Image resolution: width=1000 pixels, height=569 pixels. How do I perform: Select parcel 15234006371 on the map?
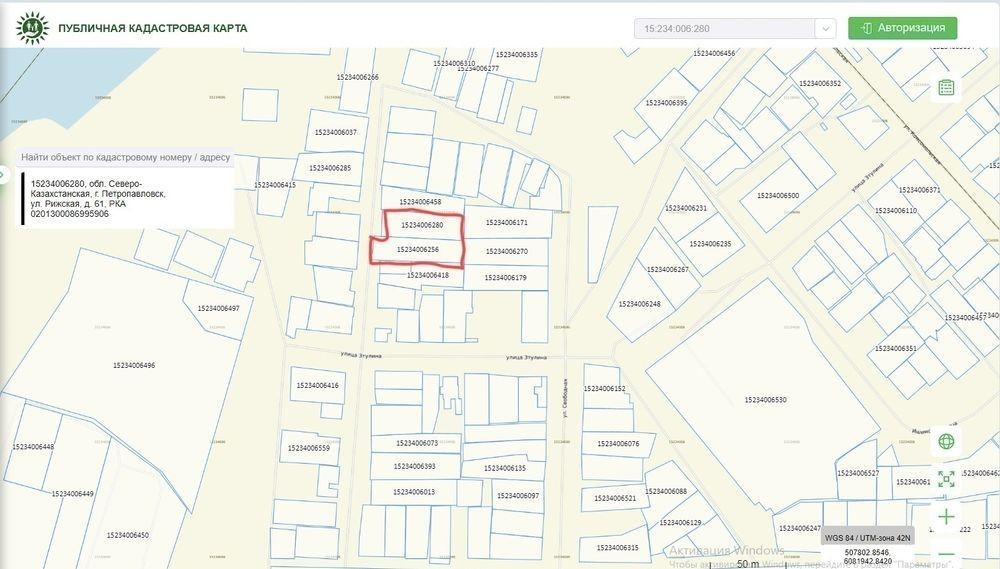click(x=919, y=189)
